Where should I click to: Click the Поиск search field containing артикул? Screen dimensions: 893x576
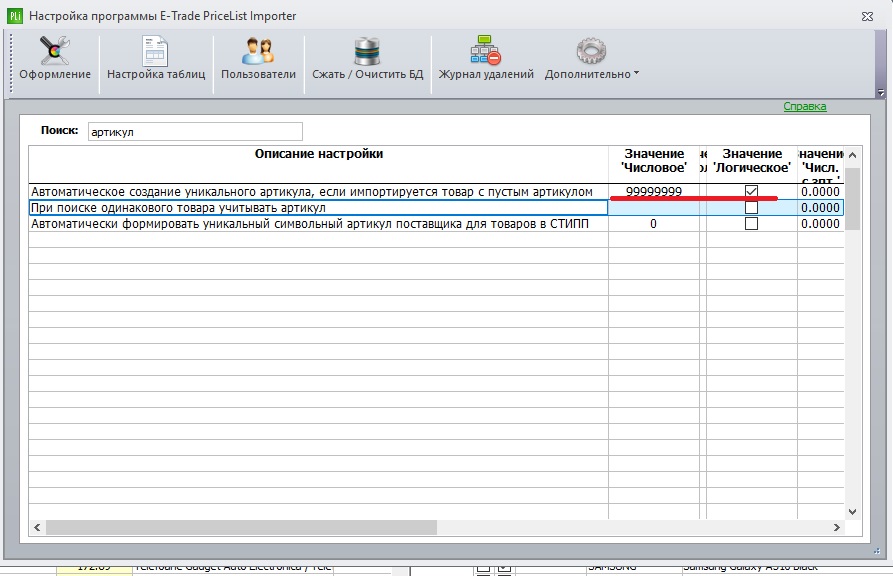195,132
